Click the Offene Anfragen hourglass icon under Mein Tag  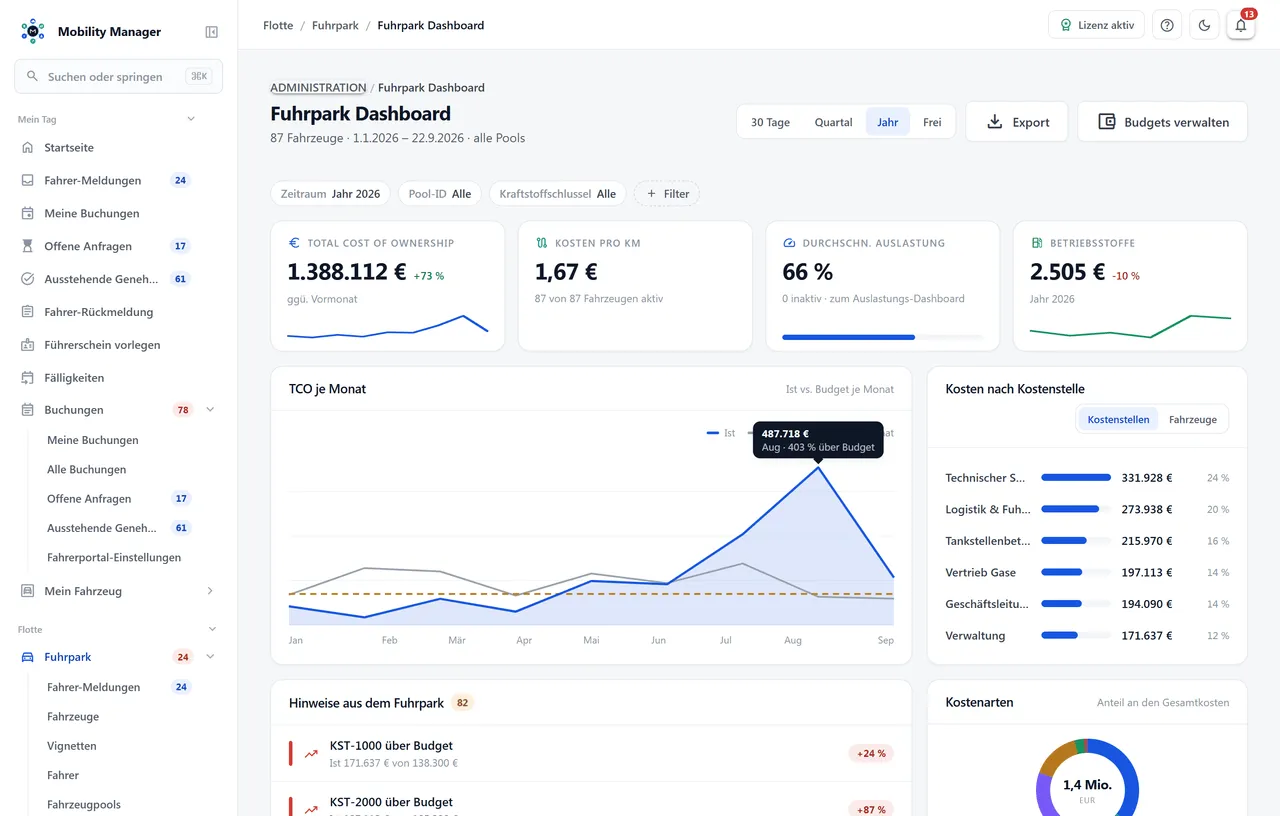click(x=28, y=246)
